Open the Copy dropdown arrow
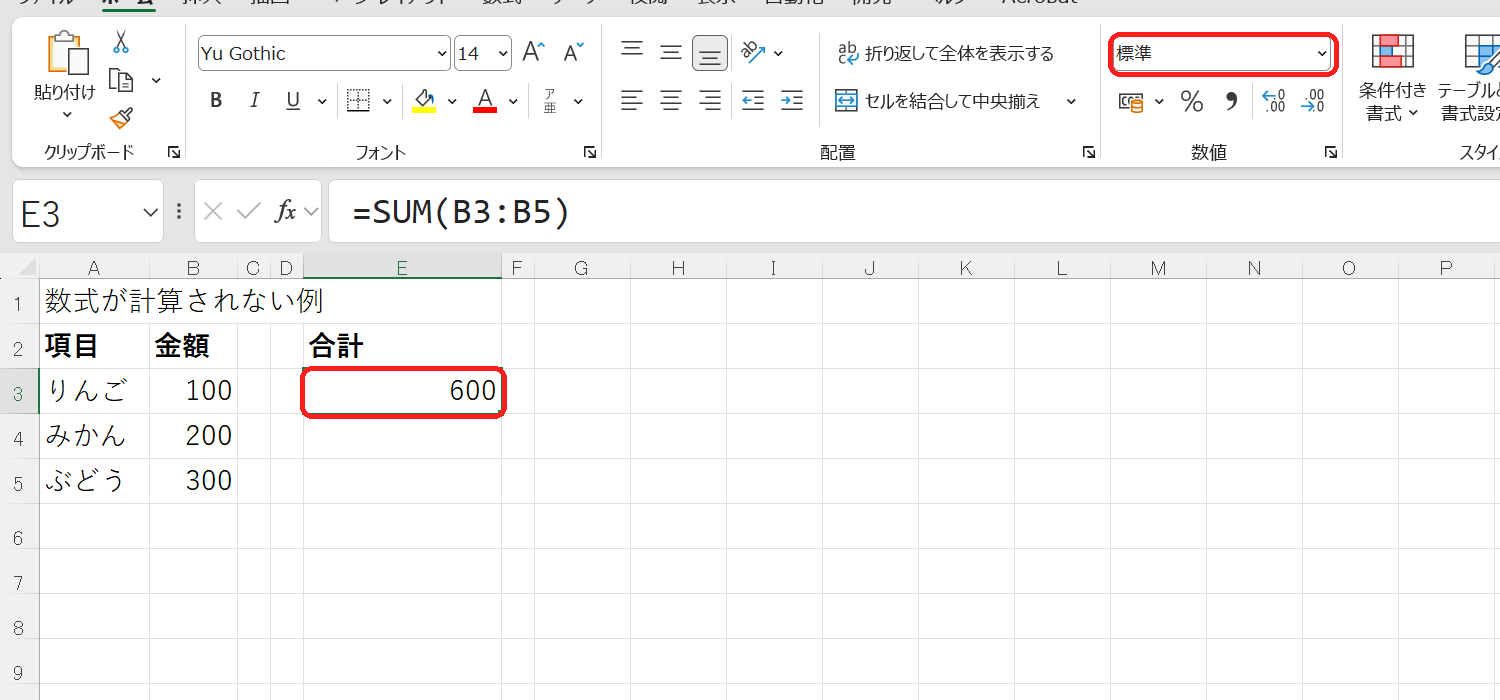The height and width of the screenshot is (700, 1500). (x=156, y=80)
